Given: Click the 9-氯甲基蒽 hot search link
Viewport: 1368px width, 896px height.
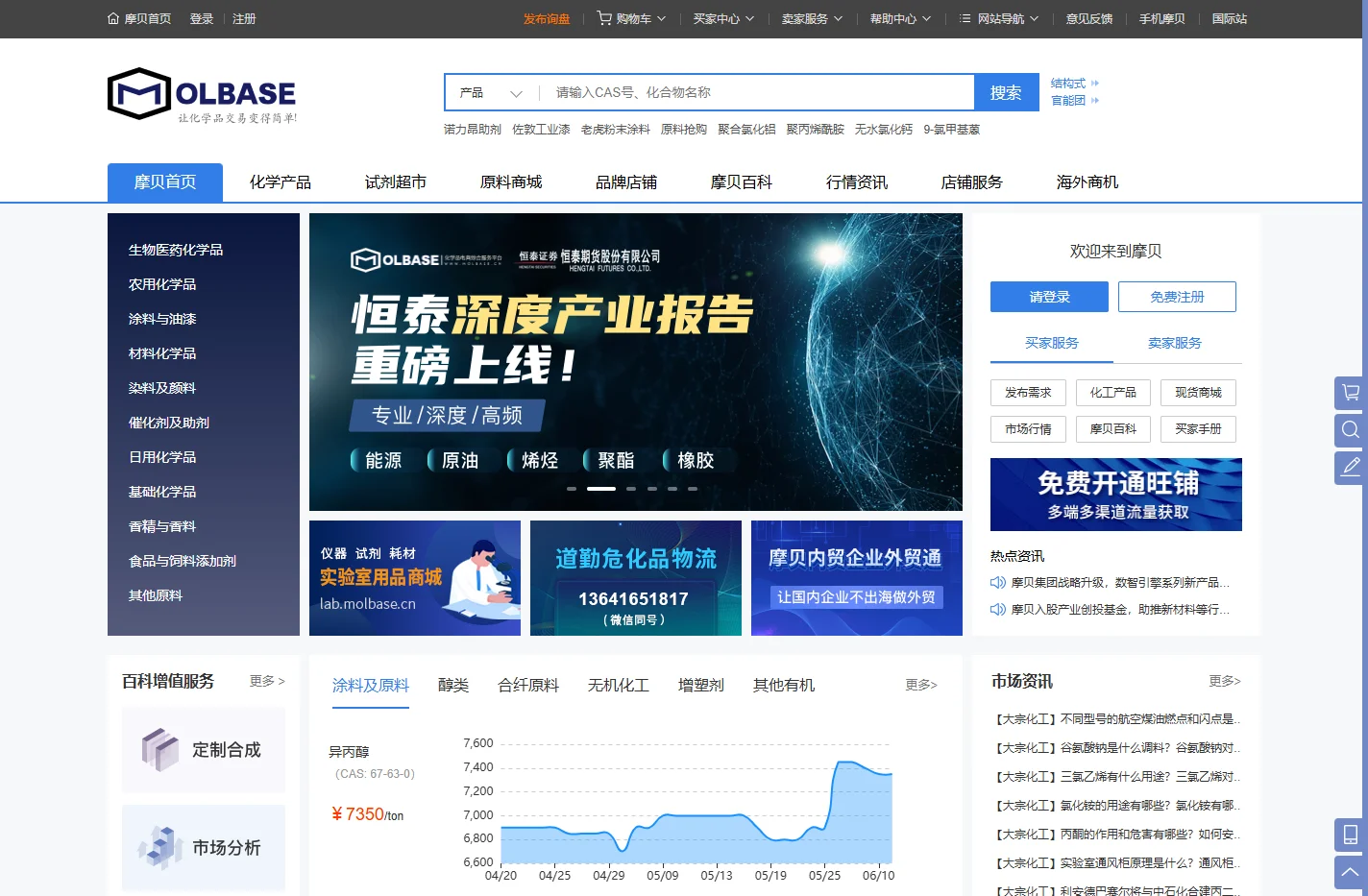Looking at the screenshot, I should coord(952,130).
